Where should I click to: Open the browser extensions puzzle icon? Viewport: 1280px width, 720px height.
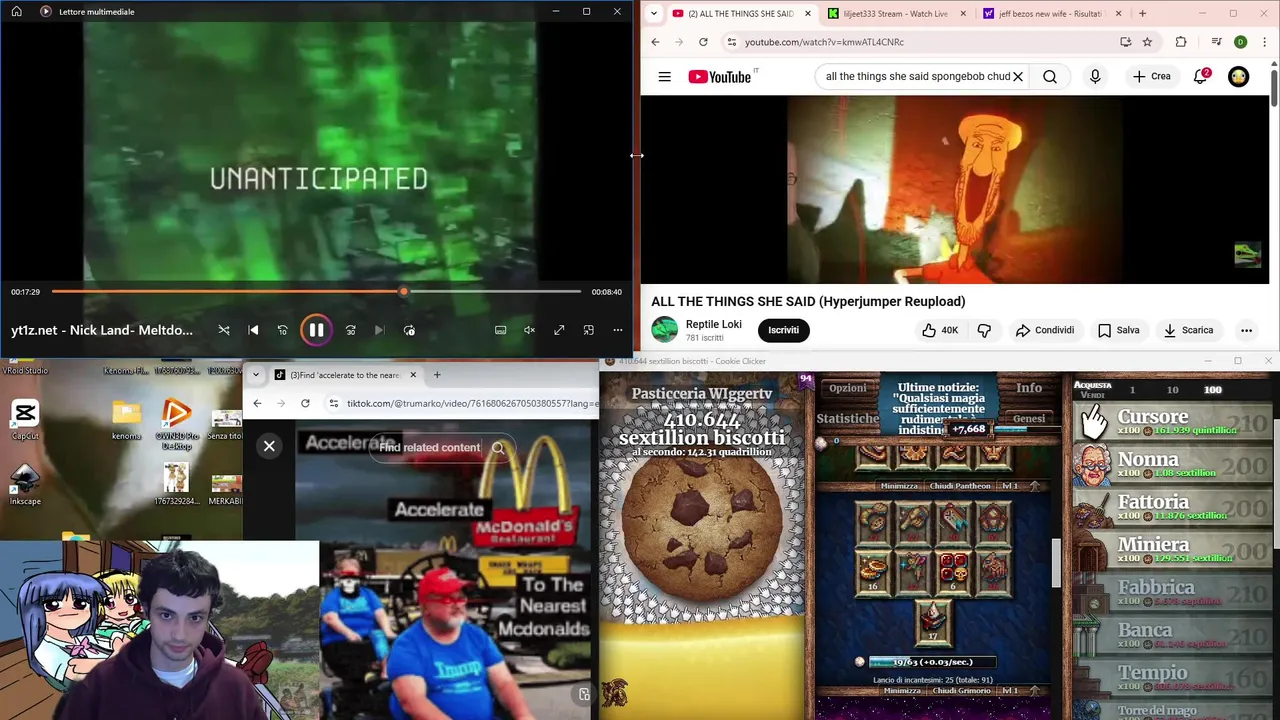click(1181, 42)
